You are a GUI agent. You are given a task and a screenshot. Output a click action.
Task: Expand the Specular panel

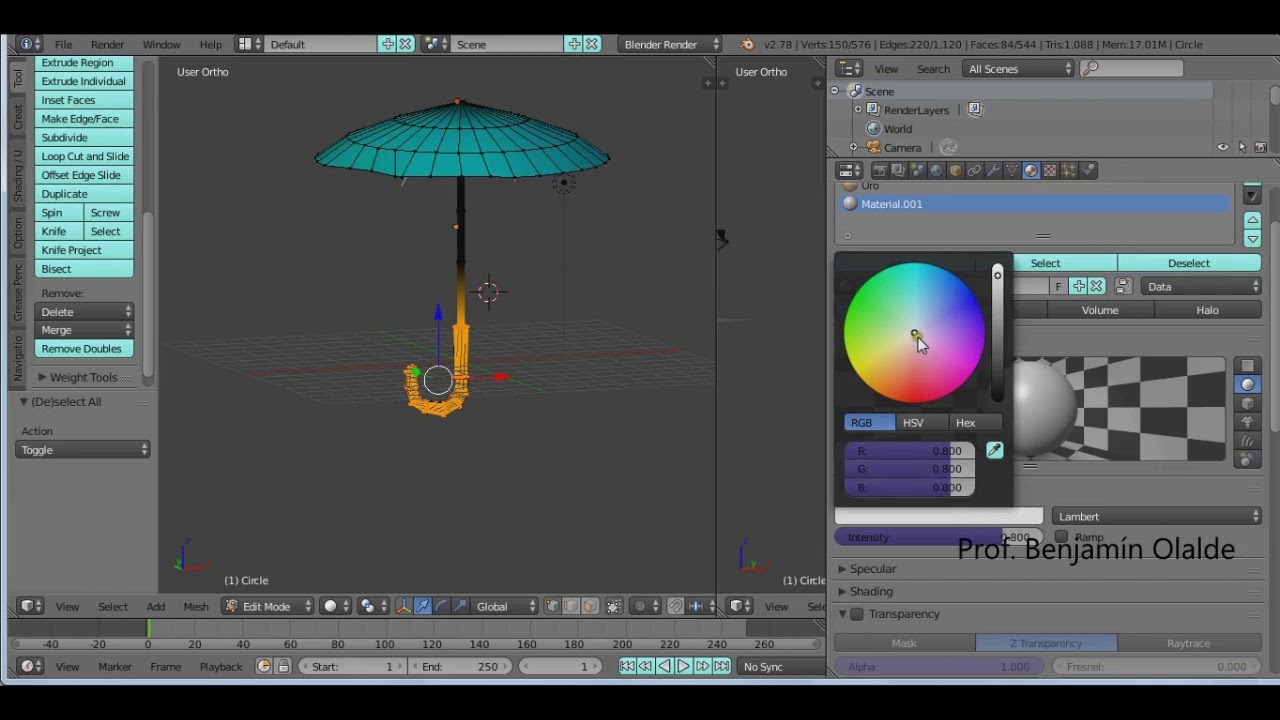pos(873,569)
